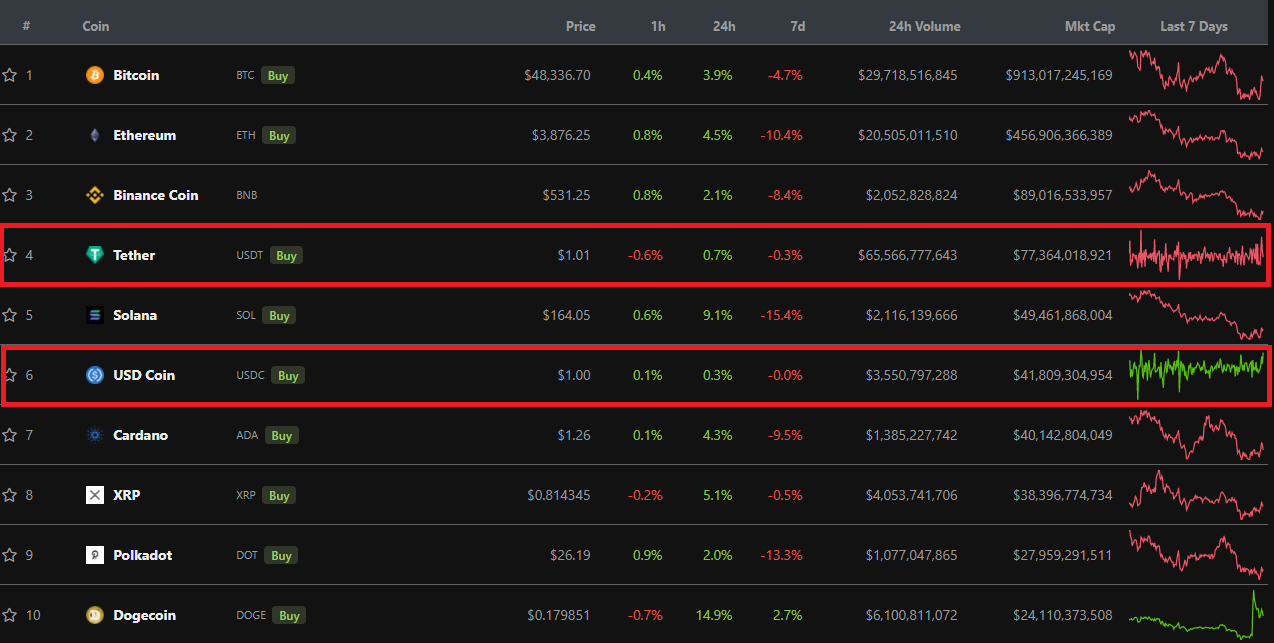The image size is (1274, 643).
Task: Click Buy next to SOL
Action: pyautogui.click(x=279, y=315)
